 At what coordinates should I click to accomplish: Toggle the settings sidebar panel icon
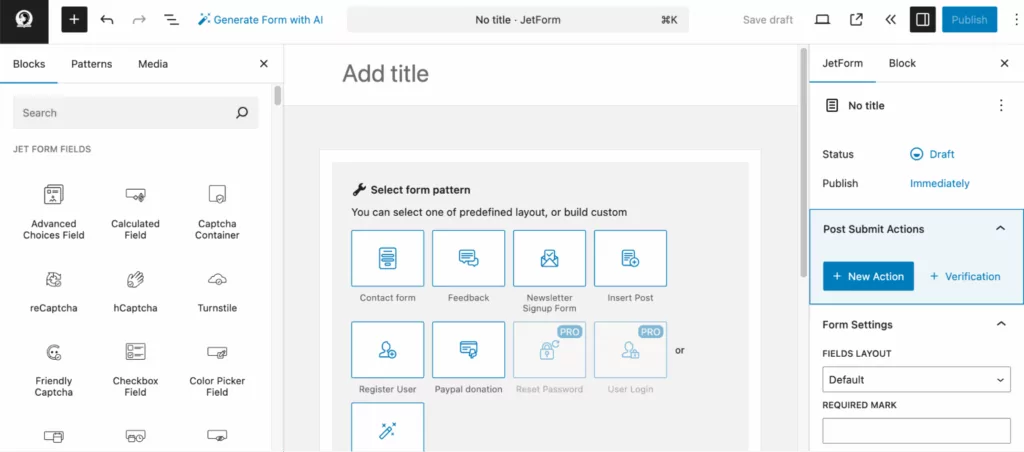coord(923,20)
